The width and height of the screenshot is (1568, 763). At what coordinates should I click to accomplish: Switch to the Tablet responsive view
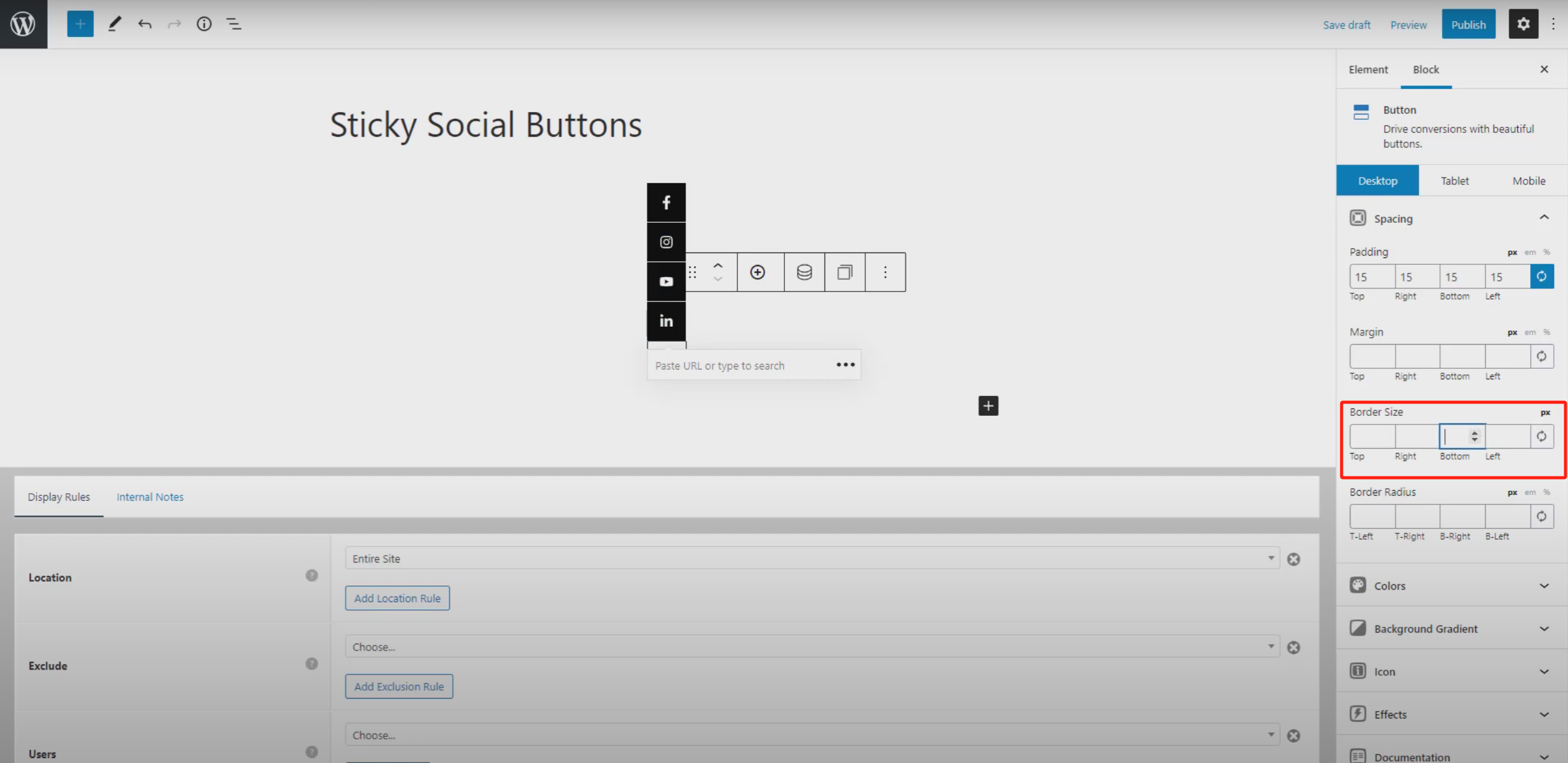coord(1454,180)
